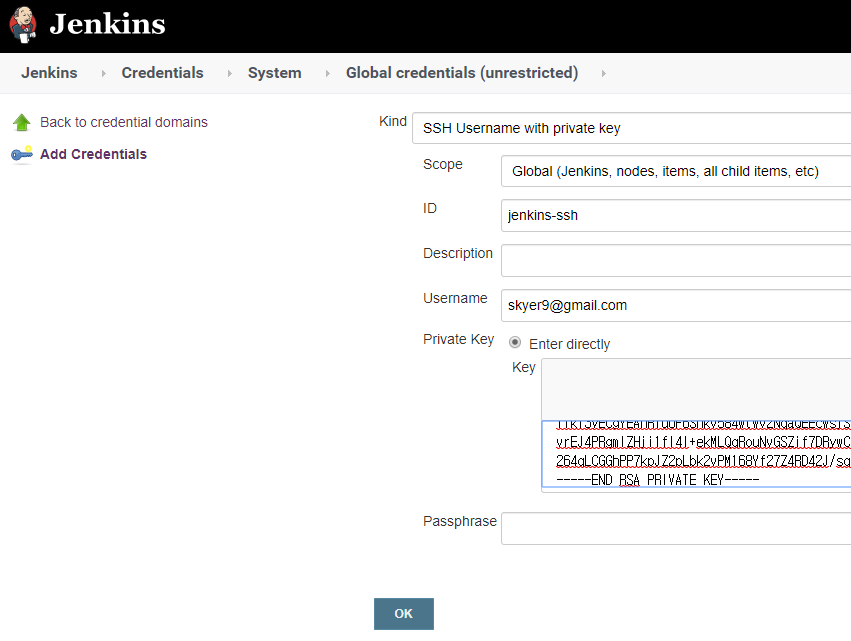This screenshot has width=851, height=641.
Task: Focus the Passphrase field
Action: 676,528
